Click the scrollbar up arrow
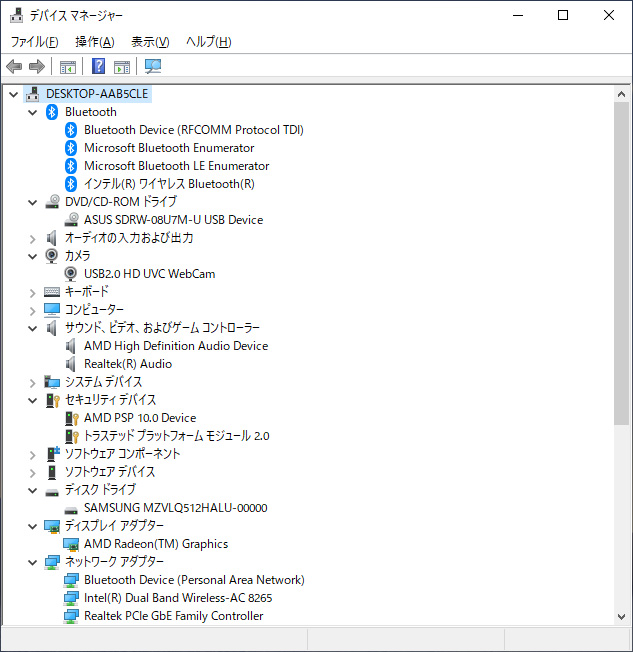This screenshot has width=633, height=652. [621, 94]
